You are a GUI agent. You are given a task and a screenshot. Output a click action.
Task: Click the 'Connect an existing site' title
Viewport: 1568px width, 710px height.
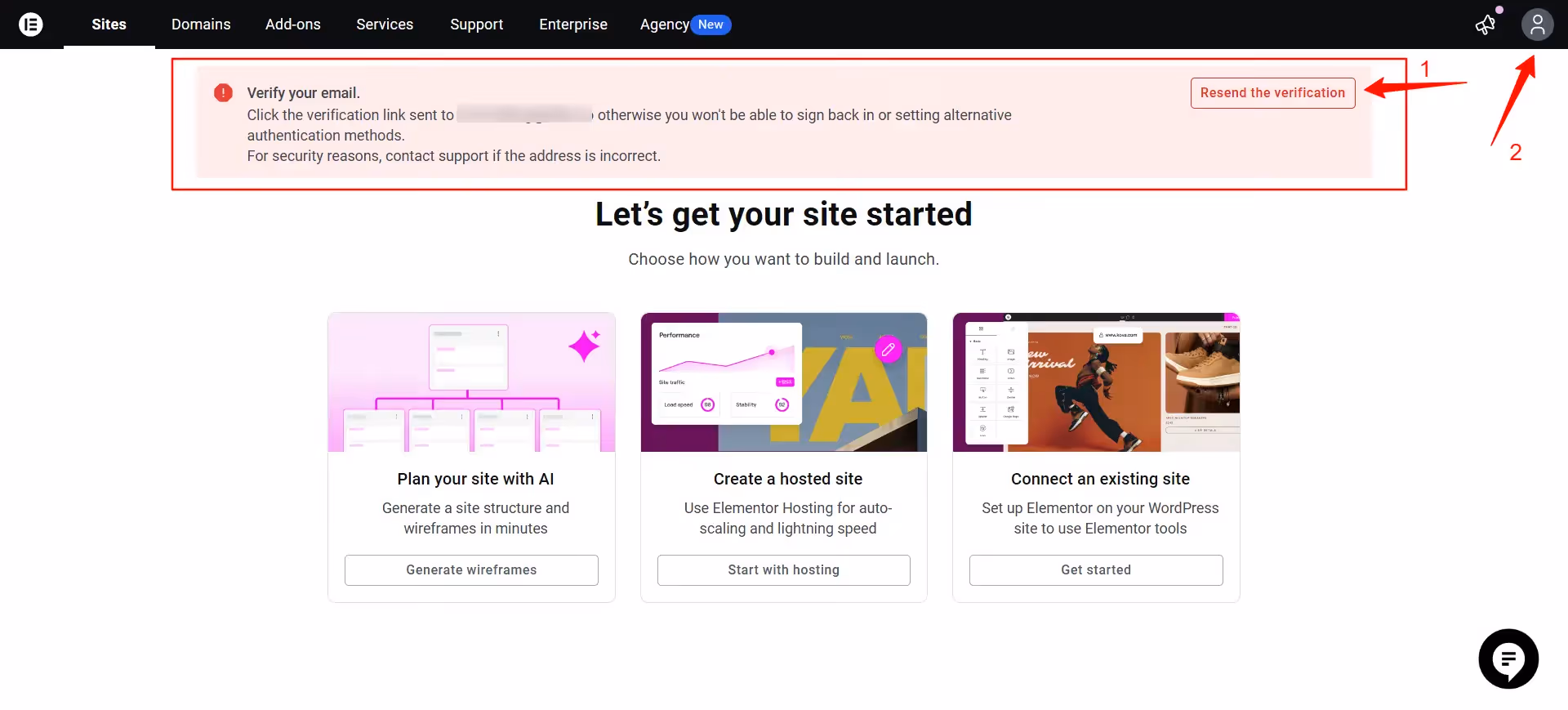tap(1100, 479)
